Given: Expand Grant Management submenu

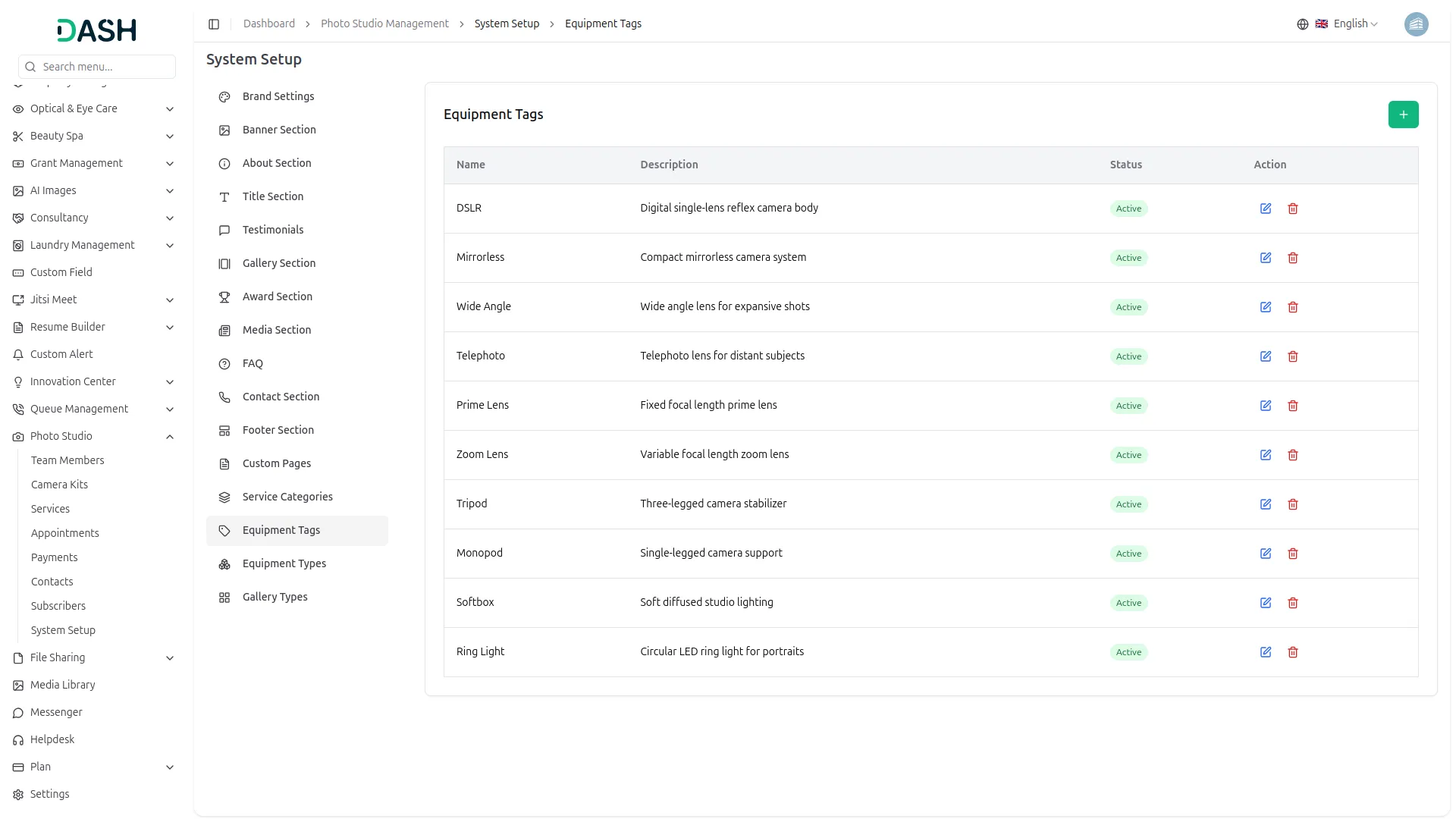Looking at the screenshot, I should click(x=93, y=163).
